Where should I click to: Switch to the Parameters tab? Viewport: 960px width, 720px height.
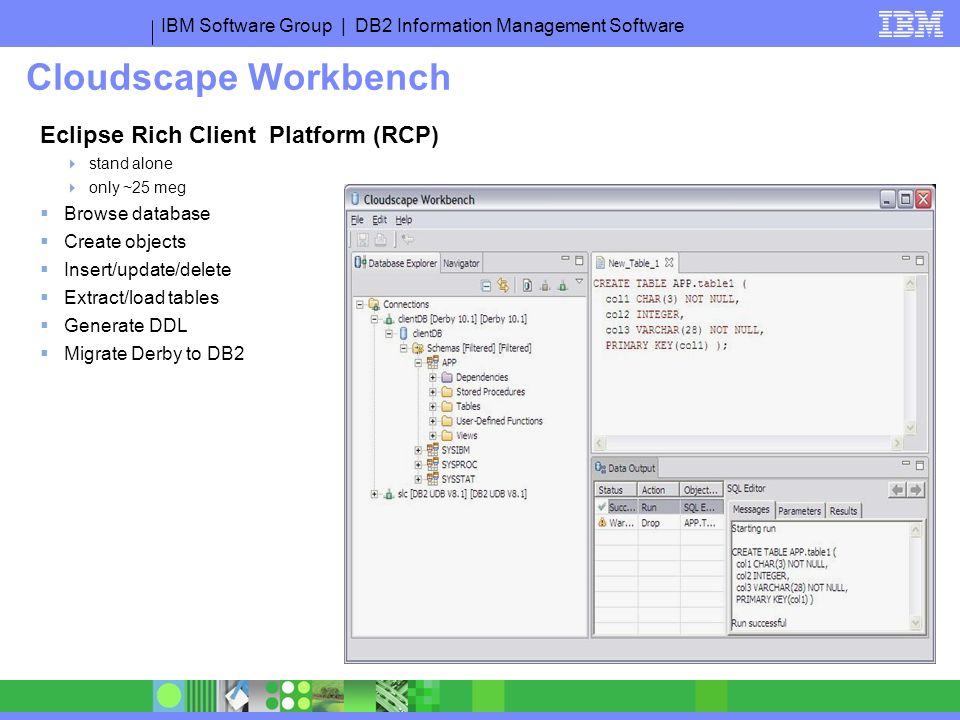point(800,511)
